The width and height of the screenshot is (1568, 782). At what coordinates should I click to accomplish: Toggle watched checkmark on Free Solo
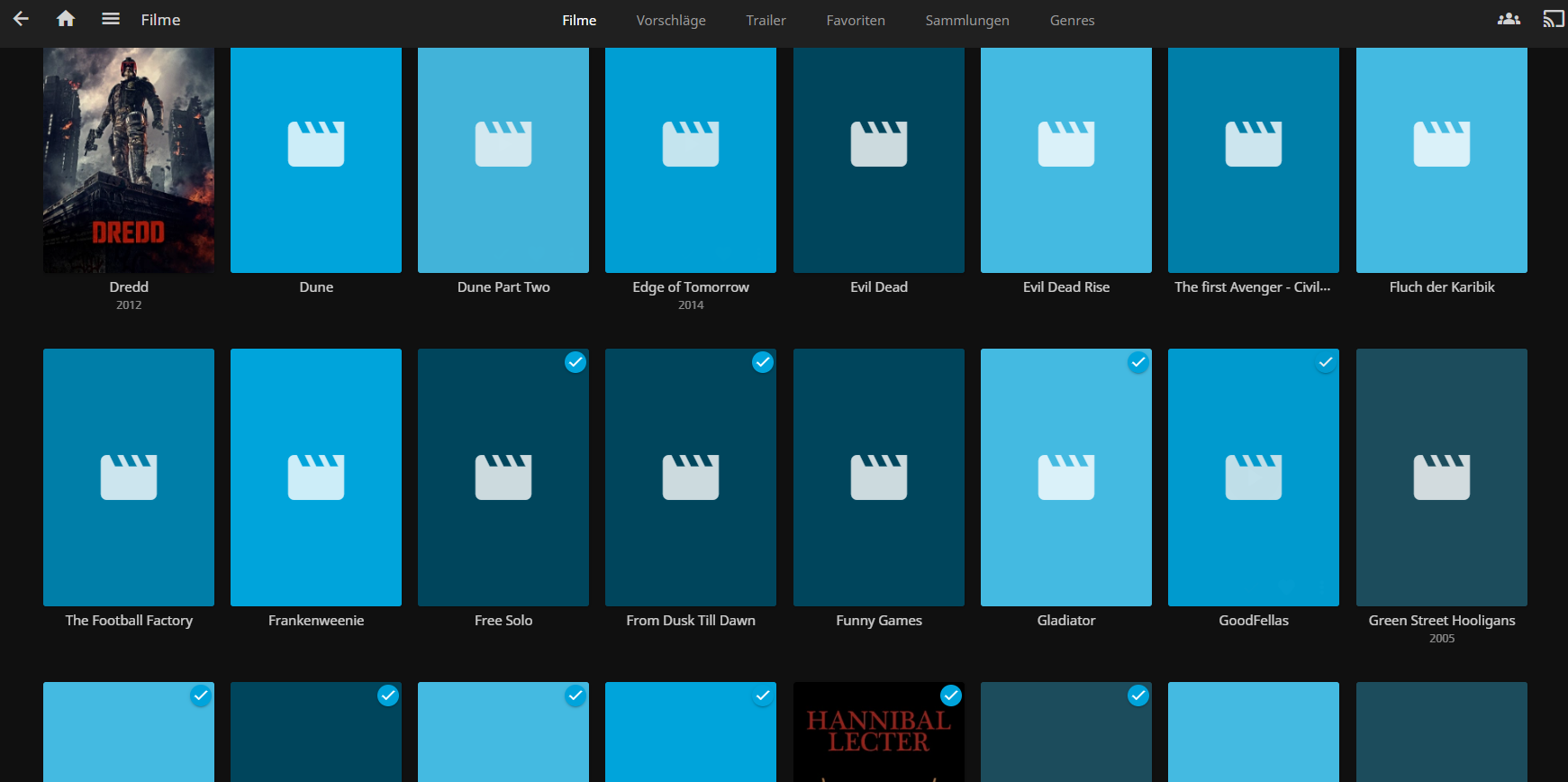576,362
